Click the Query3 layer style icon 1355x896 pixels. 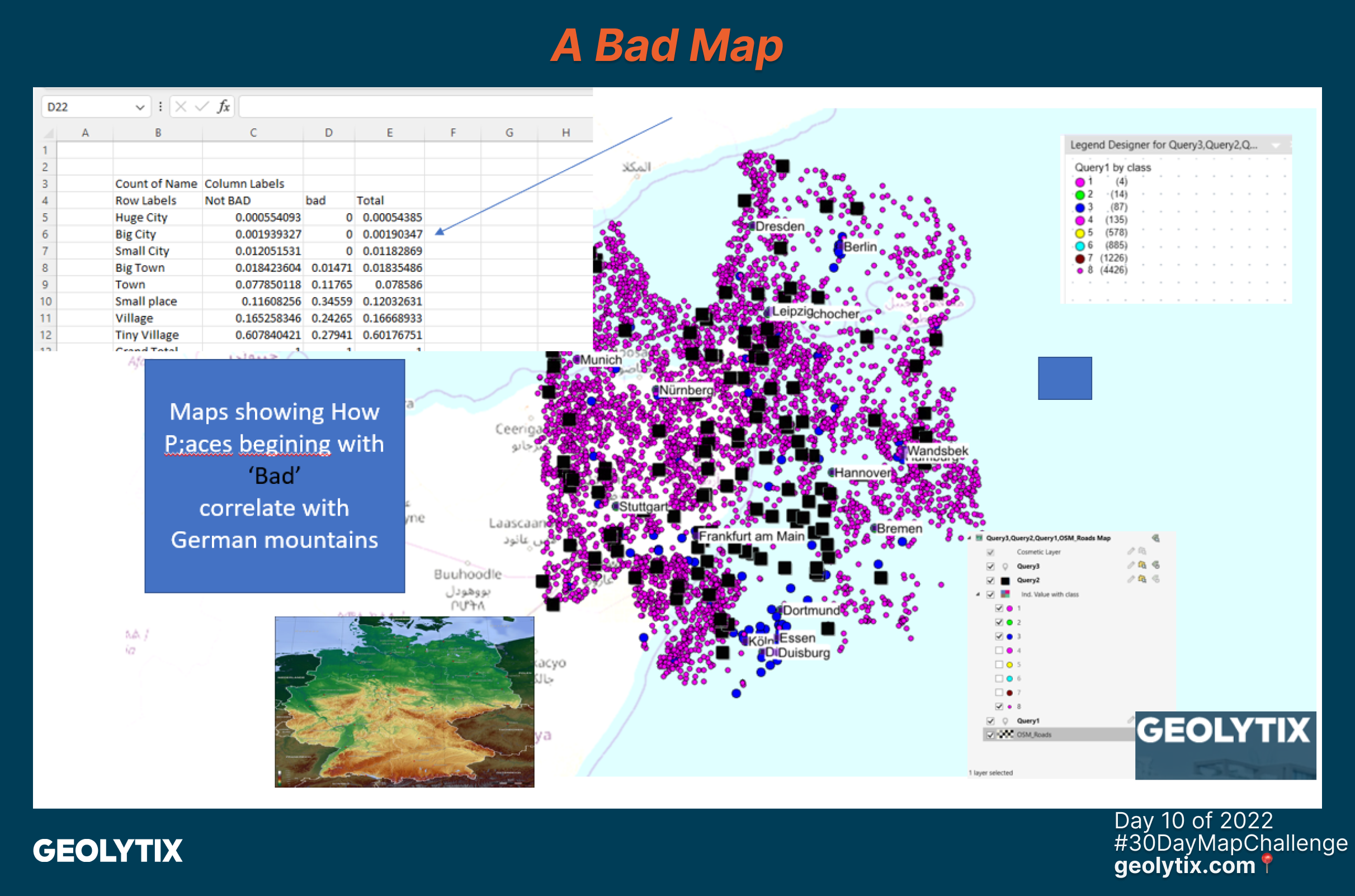[x=1155, y=565]
